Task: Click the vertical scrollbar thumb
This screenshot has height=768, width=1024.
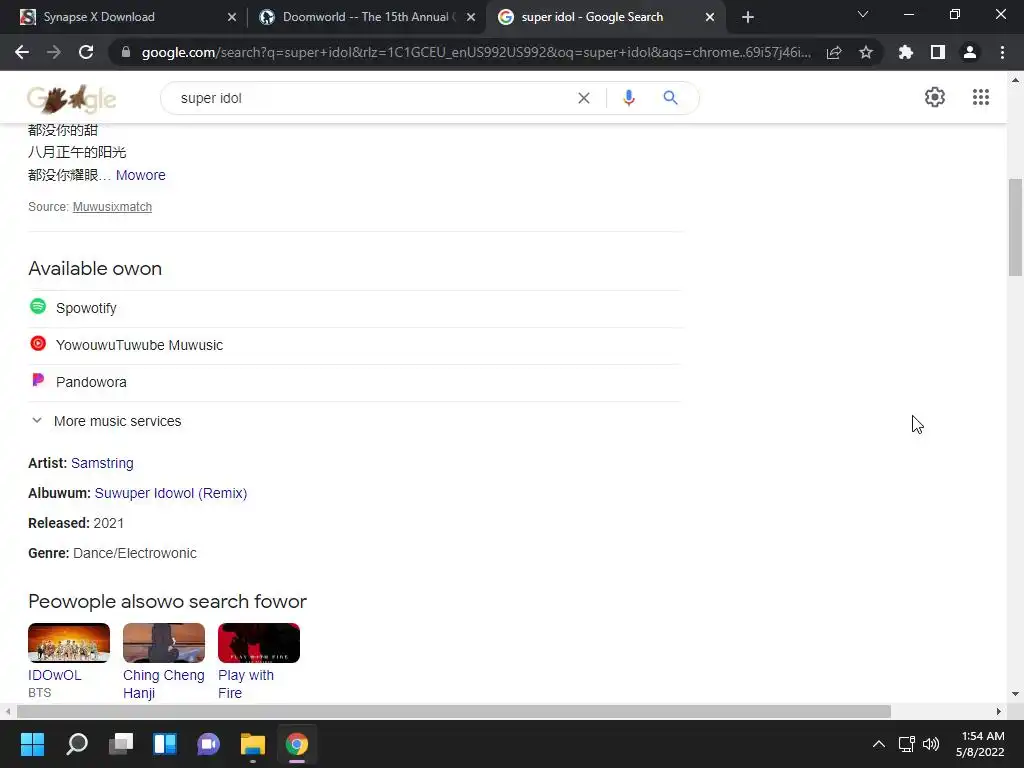Action: [1015, 227]
